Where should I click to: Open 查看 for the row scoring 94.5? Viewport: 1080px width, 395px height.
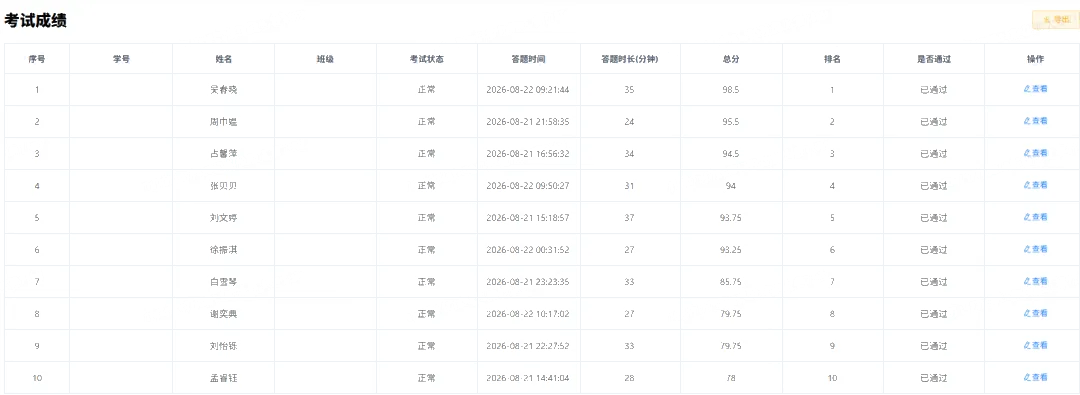coord(1035,153)
